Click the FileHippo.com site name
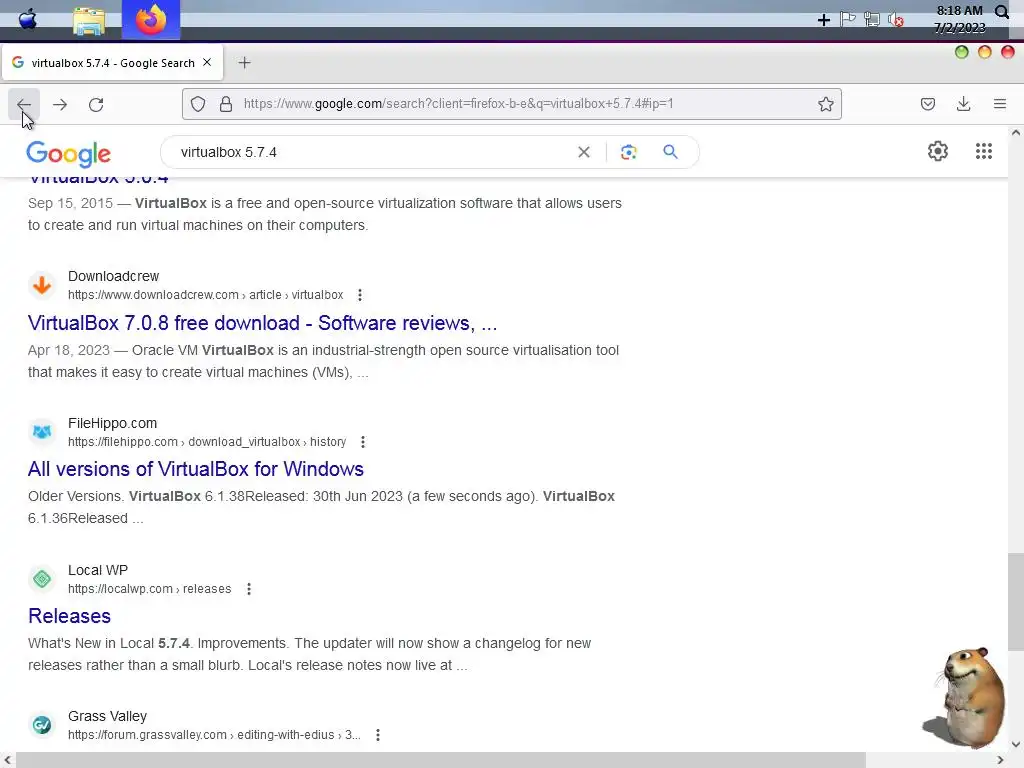Image resolution: width=1024 pixels, height=768 pixels. 112,423
